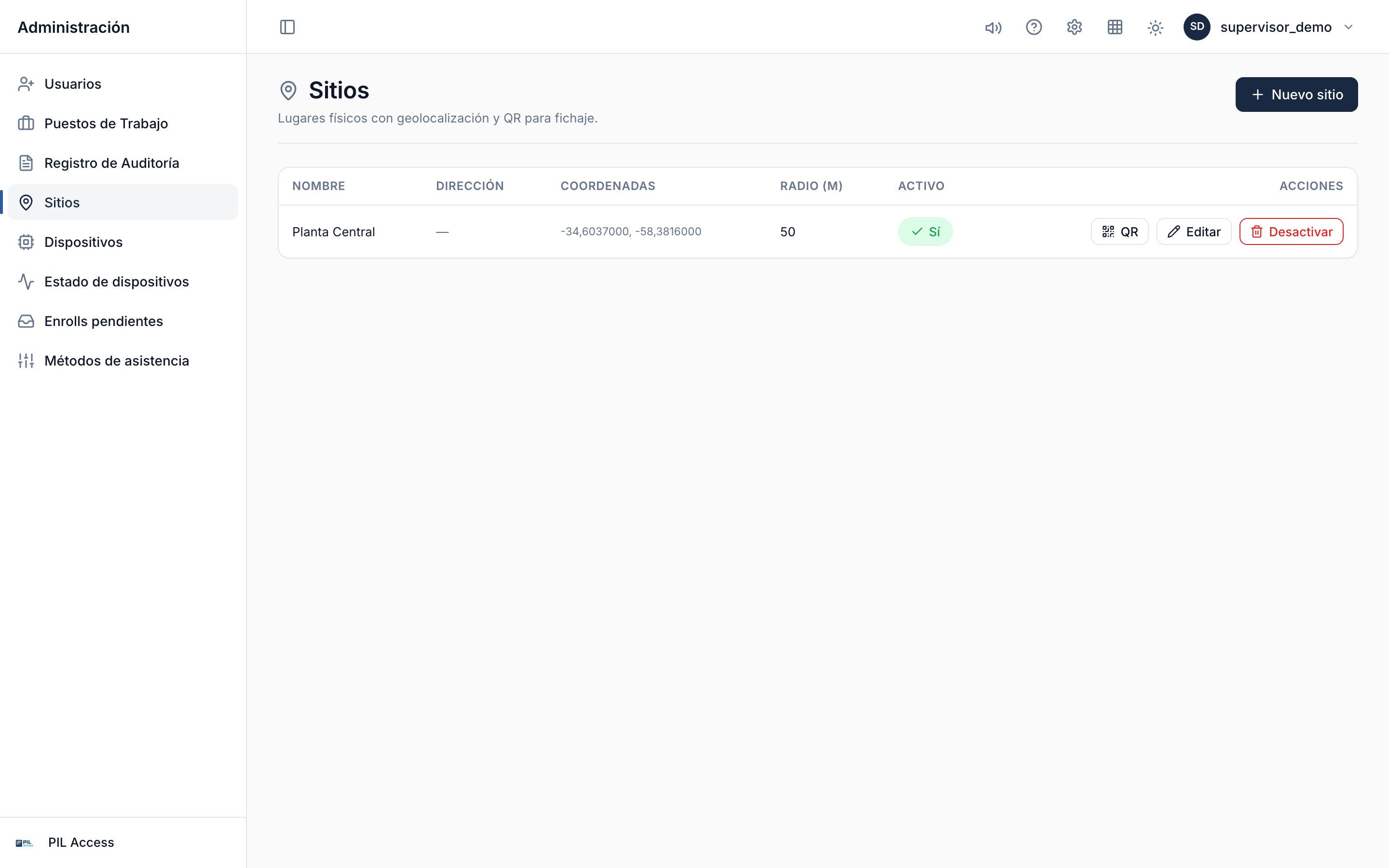Click the RADIO (M) column header

811,186
